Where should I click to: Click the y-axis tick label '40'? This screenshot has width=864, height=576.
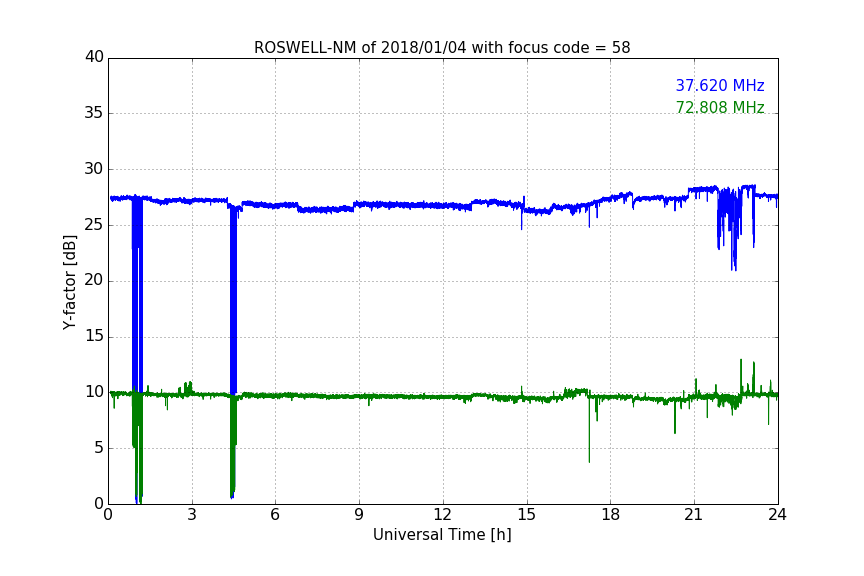click(x=94, y=57)
